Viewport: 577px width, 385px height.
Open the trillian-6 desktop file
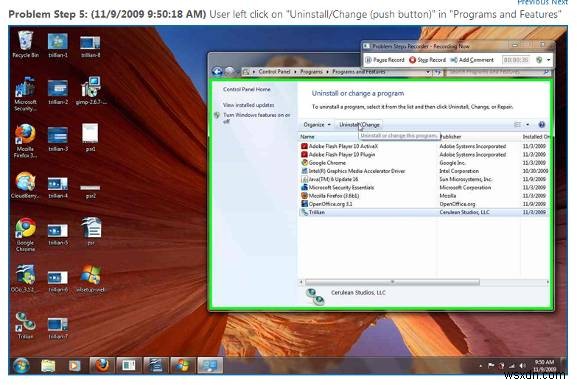58,281
